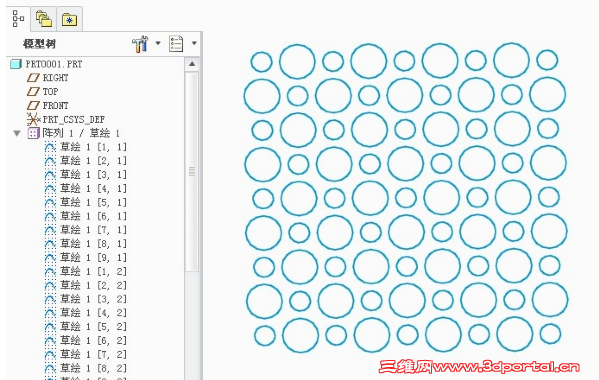Open the Folder Browser tab
Viewport: 599px width, 380px height.
[44, 19]
